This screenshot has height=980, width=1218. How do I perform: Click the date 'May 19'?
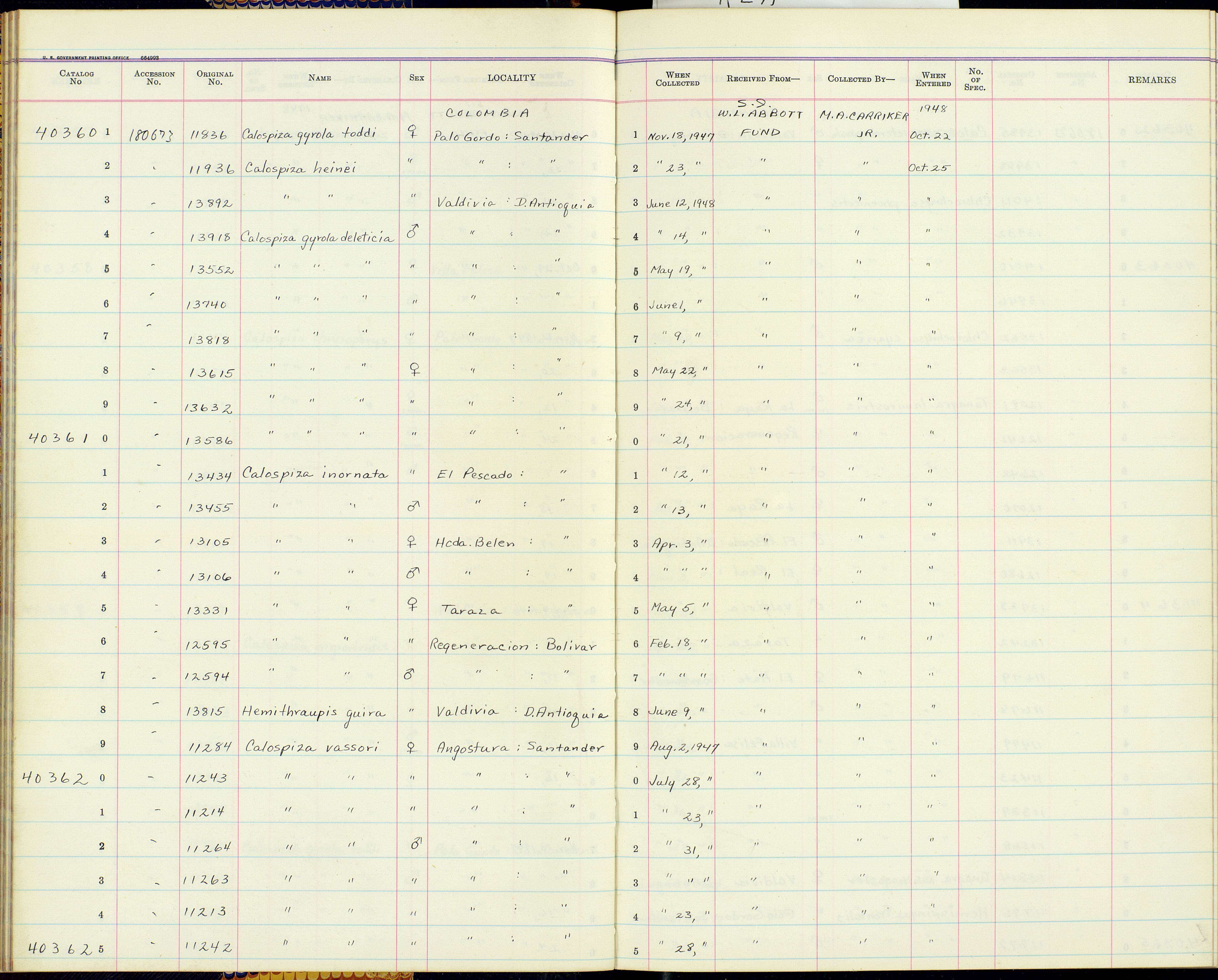pyautogui.click(x=672, y=270)
